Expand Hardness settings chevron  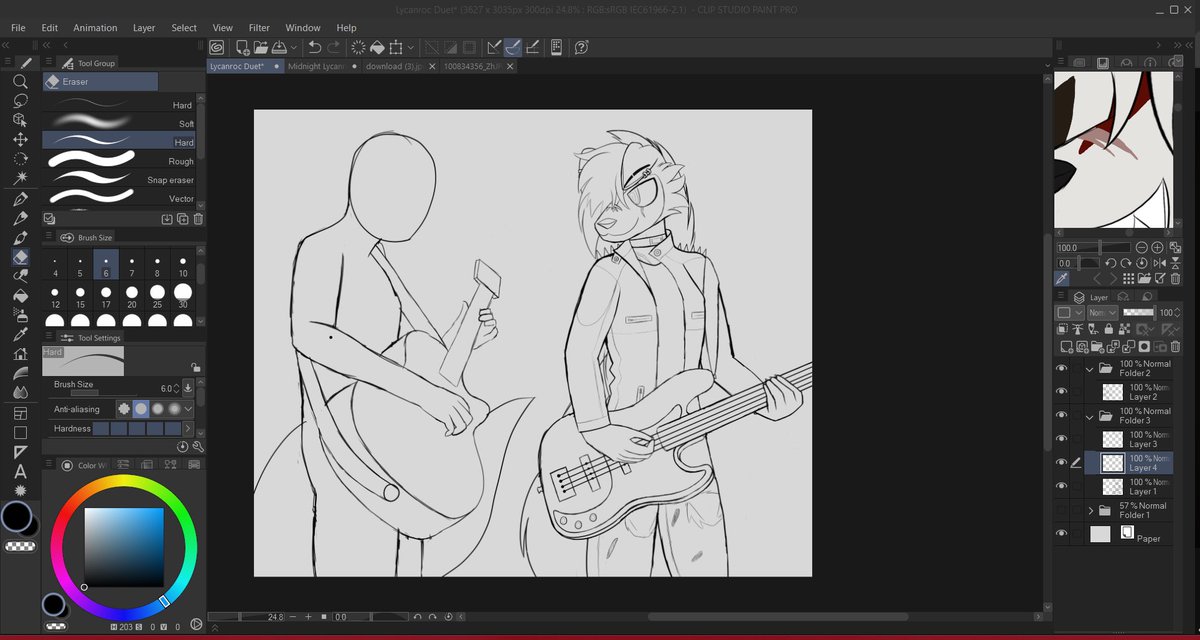188,428
